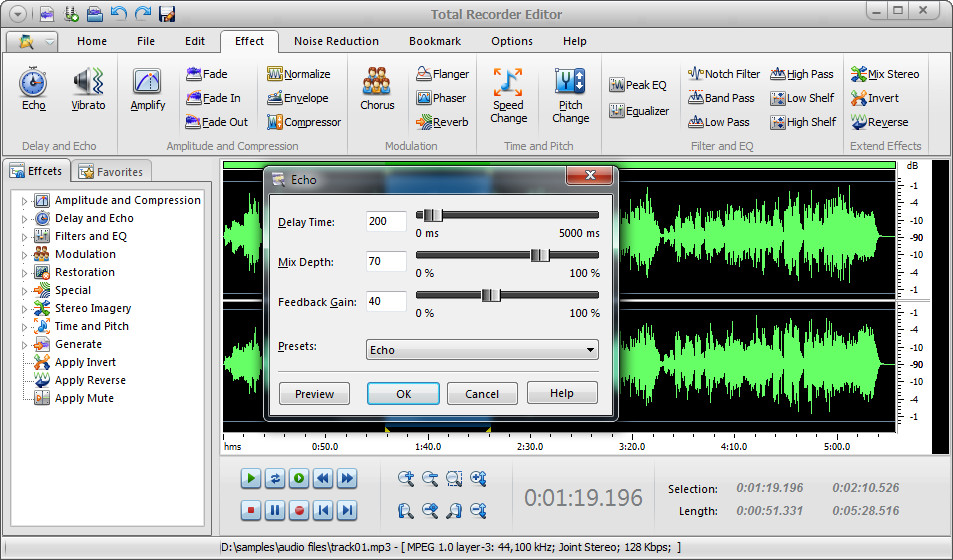Pause the audio playback
Image resolution: width=953 pixels, height=560 pixels.
[x=275, y=510]
